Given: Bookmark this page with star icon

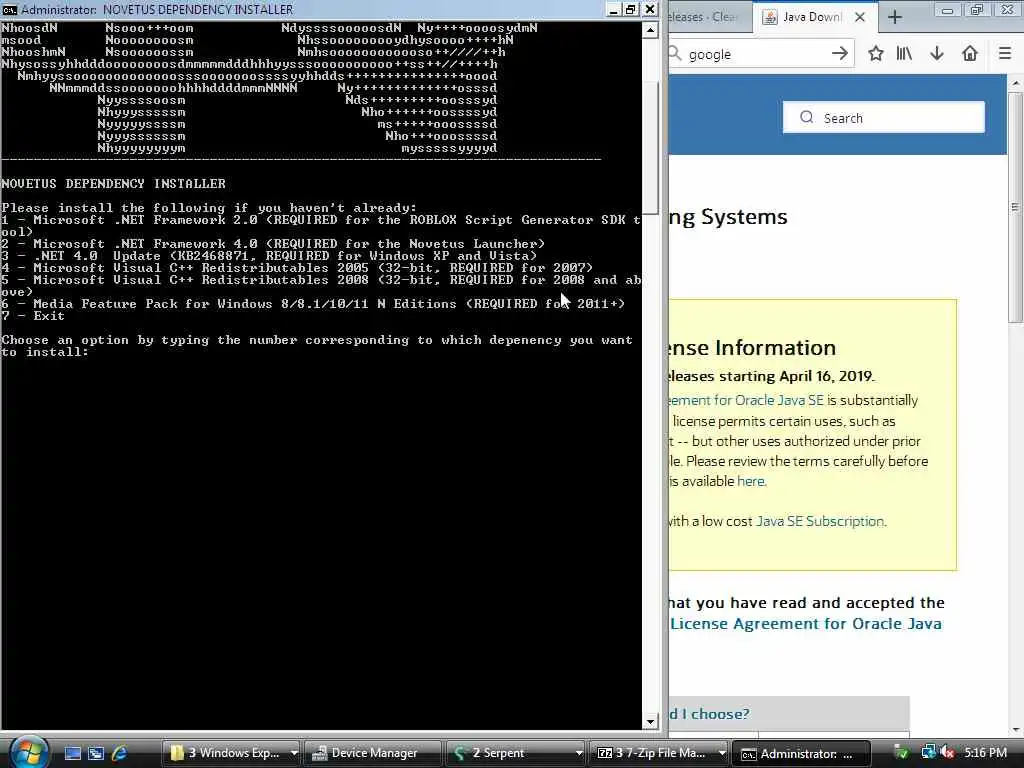Looking at the screenshot, I should 876,54.
